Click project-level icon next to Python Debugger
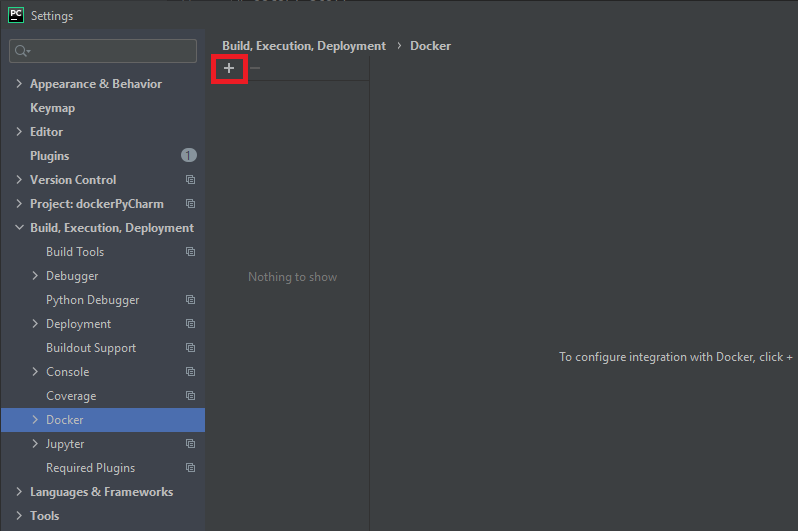 pyautogui.click(x=190, y=300)
